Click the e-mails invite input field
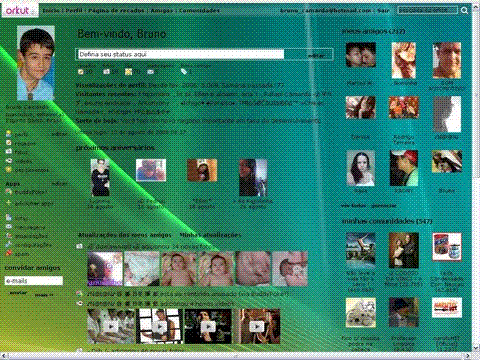The image size is (480, 360). tap(34, 281)
